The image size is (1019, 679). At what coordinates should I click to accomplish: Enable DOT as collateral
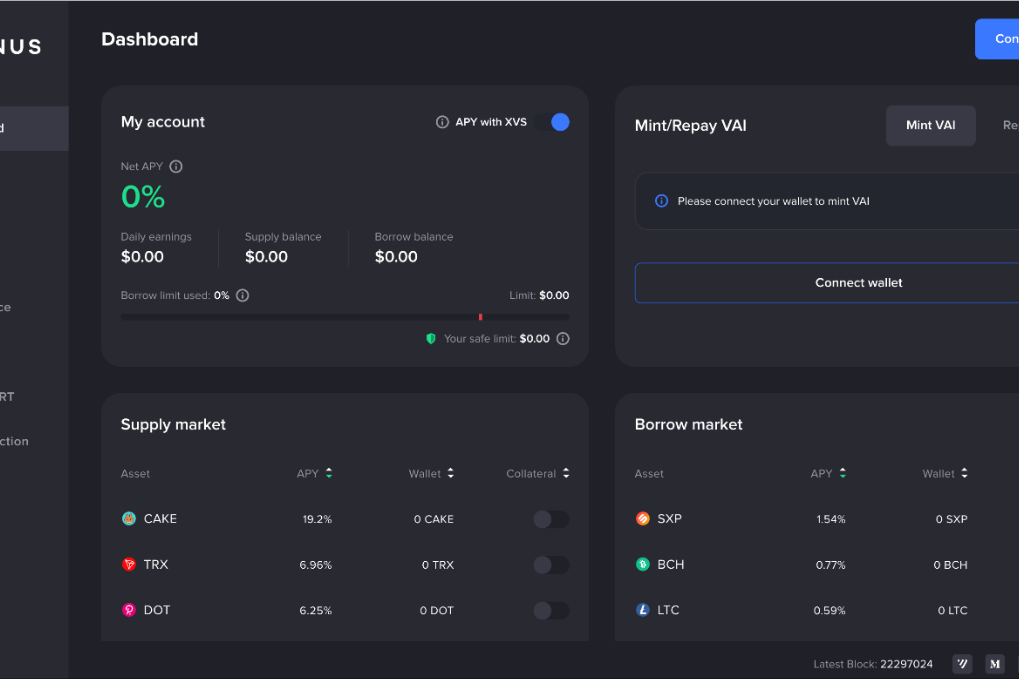(x=551, y=610)
